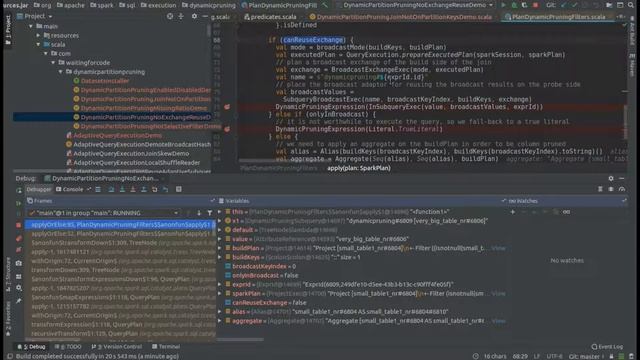
Task: Click Rerun icon in debug side toolbar
Action: [x=19, y=191]
